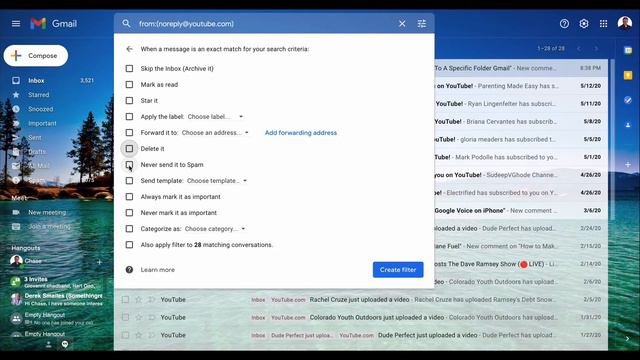Go to the previous page arrow

pyautogui.click(x=578, y=49)
